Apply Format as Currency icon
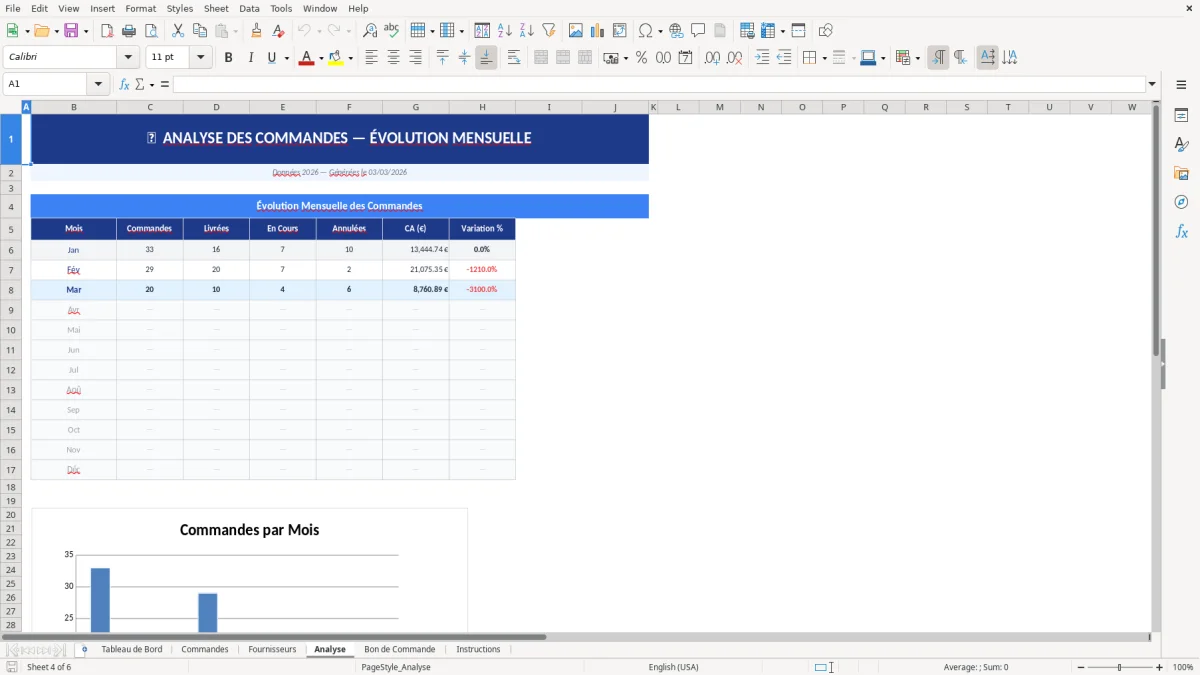The height and width of the screenshot is (675, 1200). pyautogui.click(x=611, y=57)
